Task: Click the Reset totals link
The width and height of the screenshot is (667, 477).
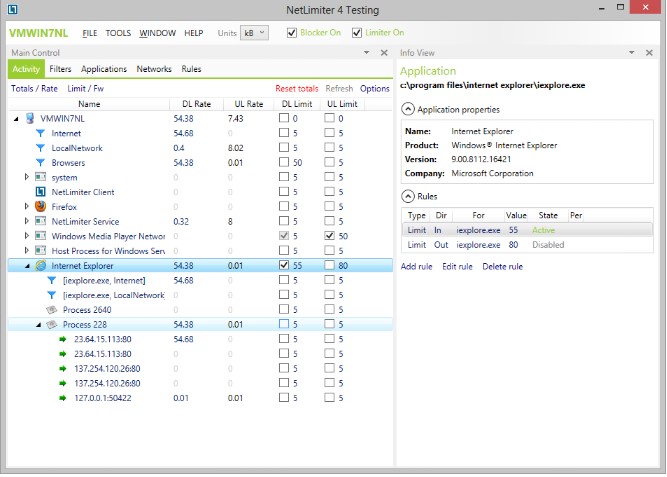Action: (296, 88)
